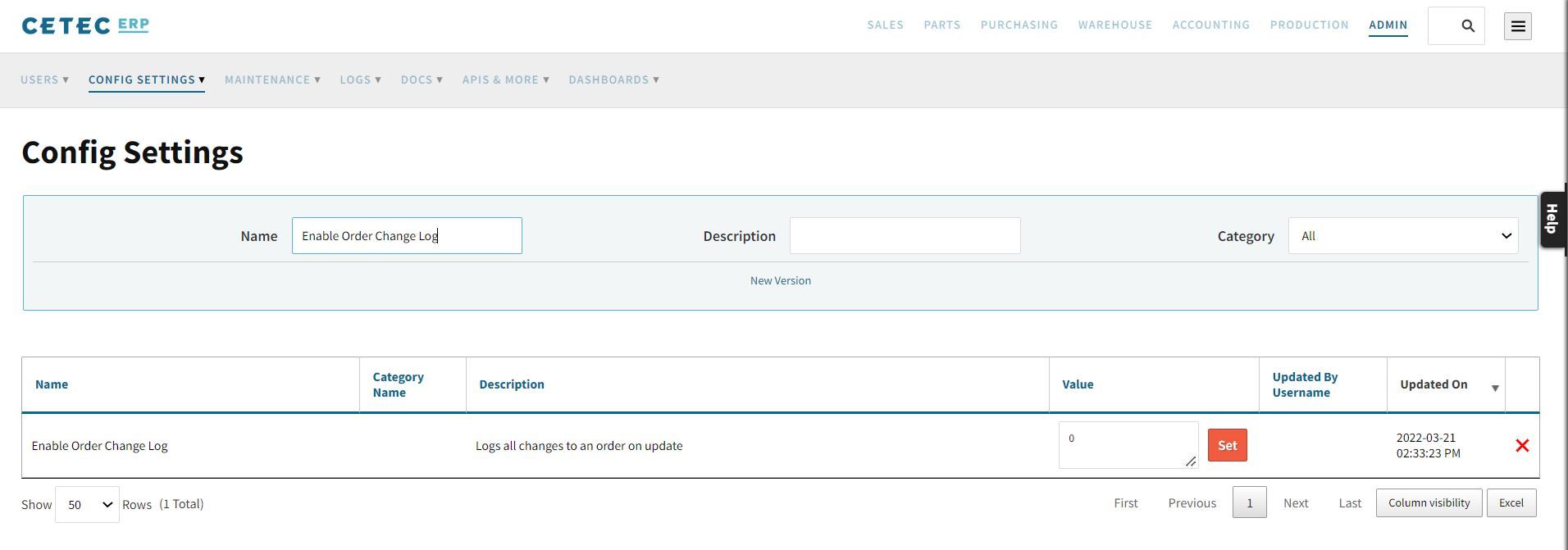
Task: Open the Show rows count dropdown
Action: [87, 505]
